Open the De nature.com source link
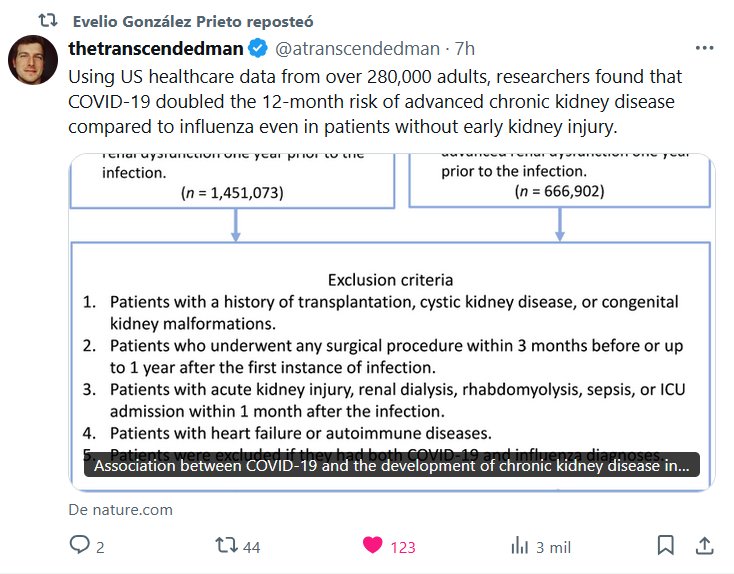734x574 pixels. point(121,509)
